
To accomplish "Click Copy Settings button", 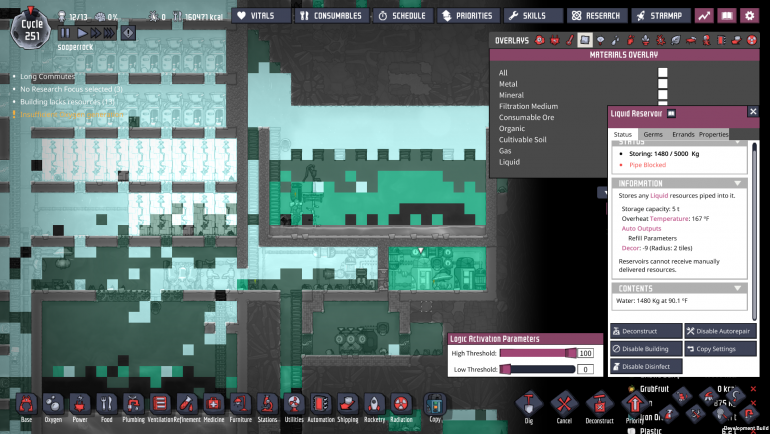I will [x=720, y=349].
